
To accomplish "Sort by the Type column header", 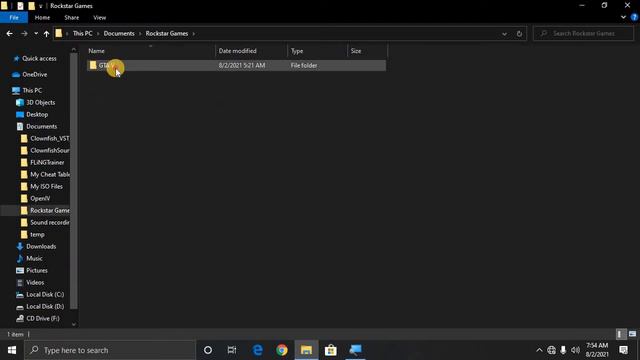I will coord(318,51).
